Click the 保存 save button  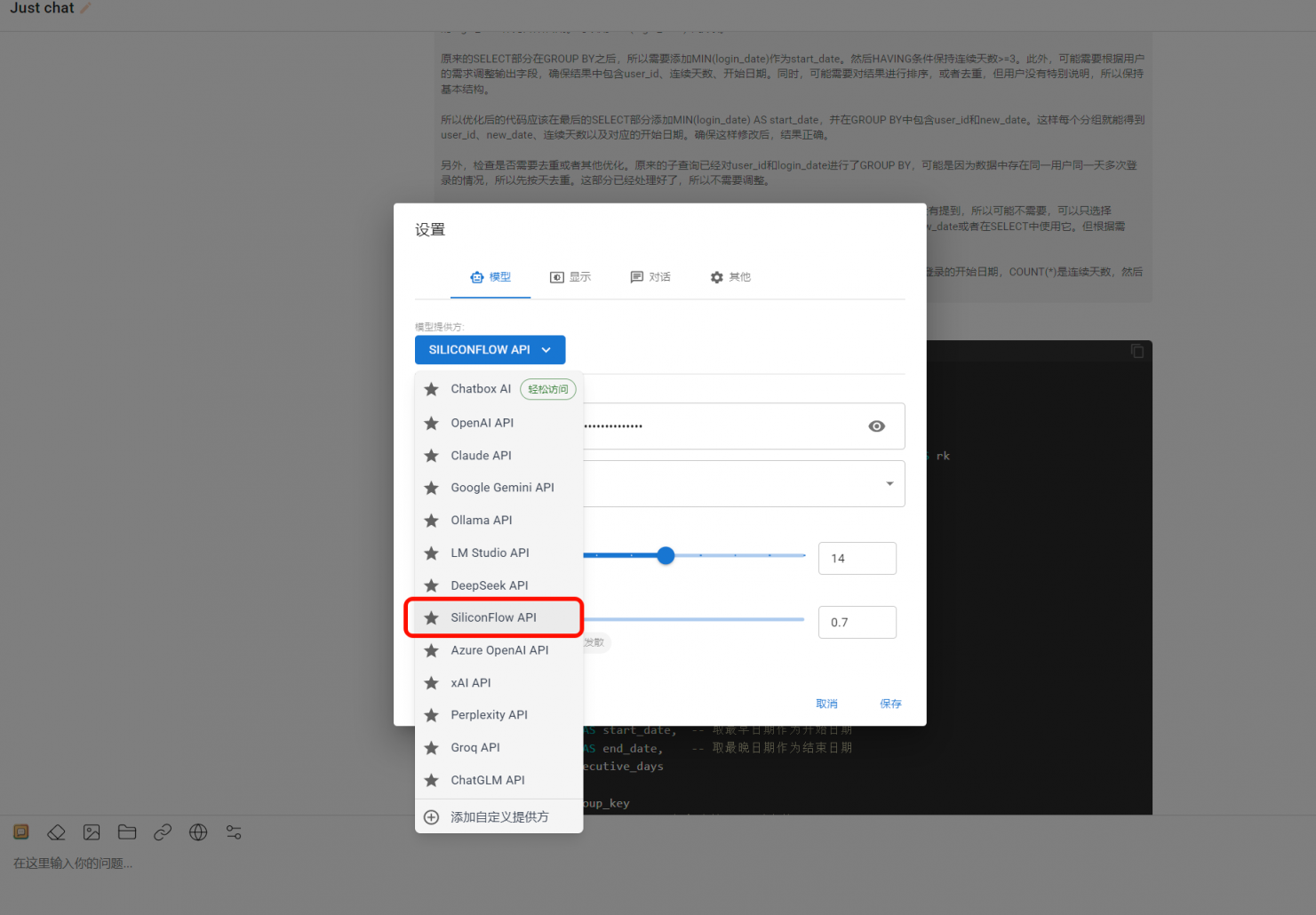891,704
